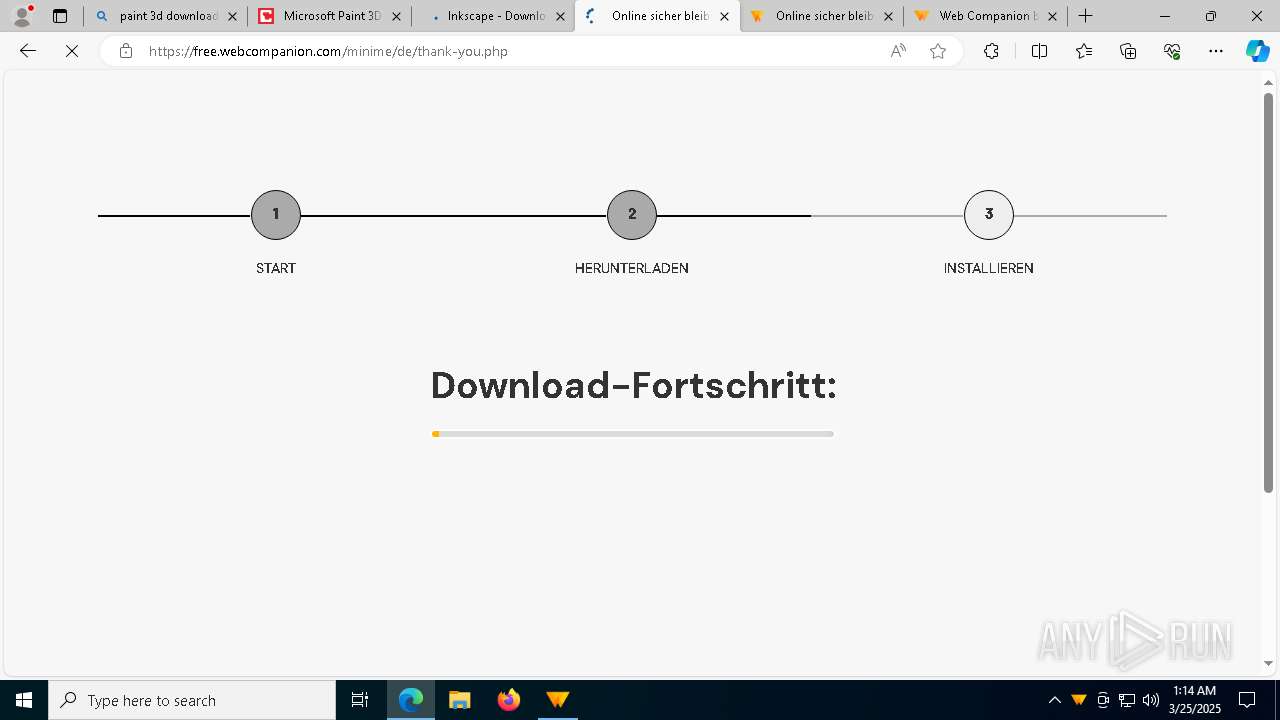
Task: Open the Windows Start menu
Action: [x=24, y=700]
